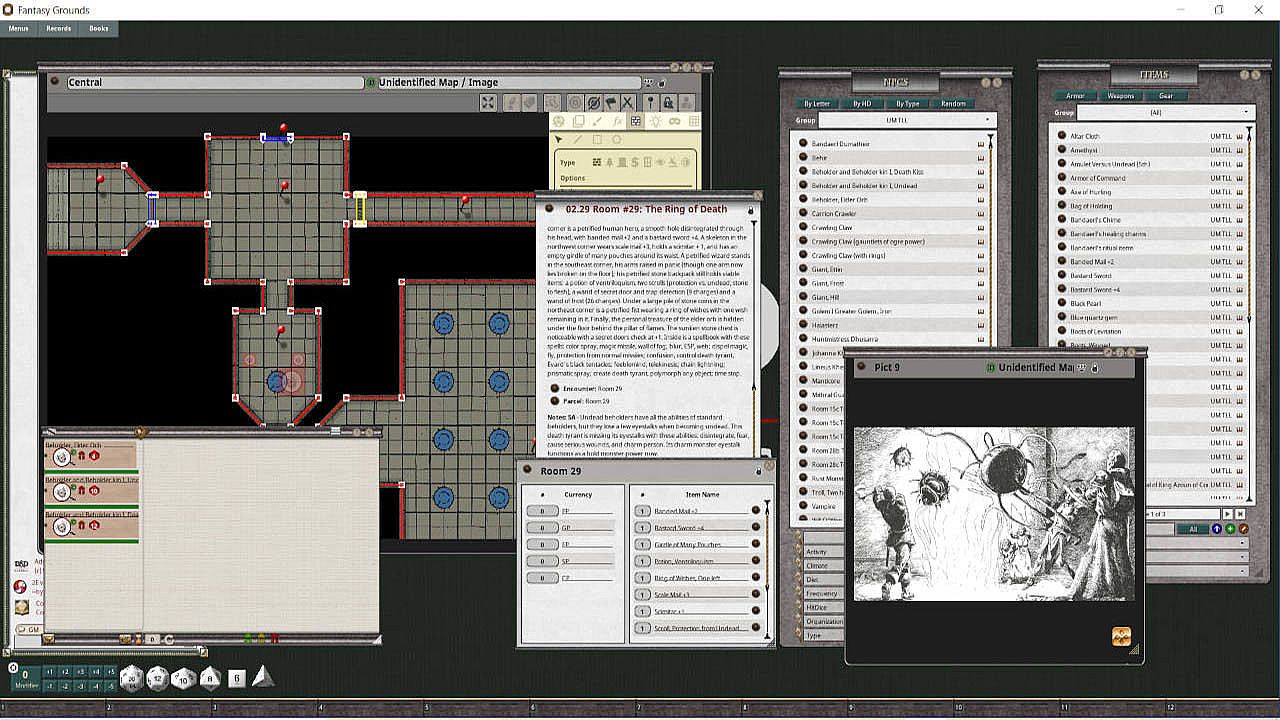Screen dimensions: 1280x720
Task: Select the arrow pointer tool in palette
Action: 559,140
